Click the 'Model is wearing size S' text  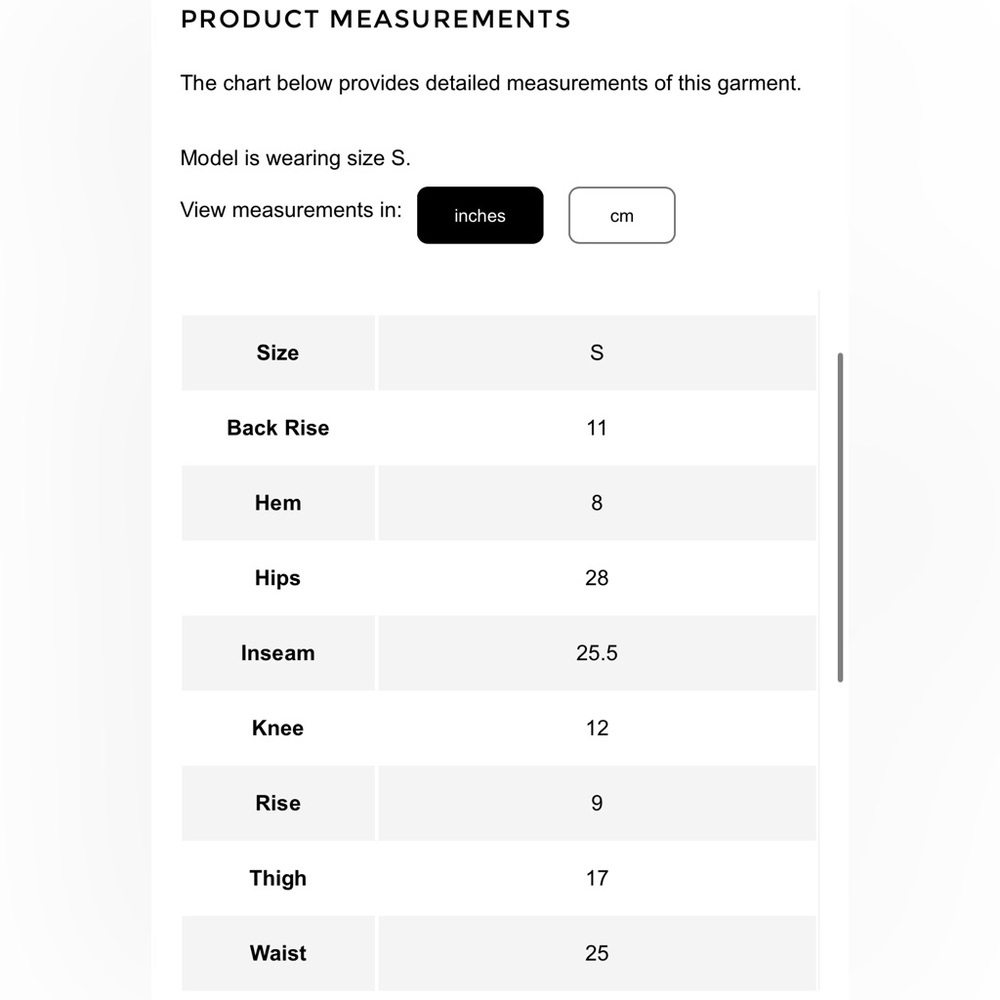click(295, 158)
